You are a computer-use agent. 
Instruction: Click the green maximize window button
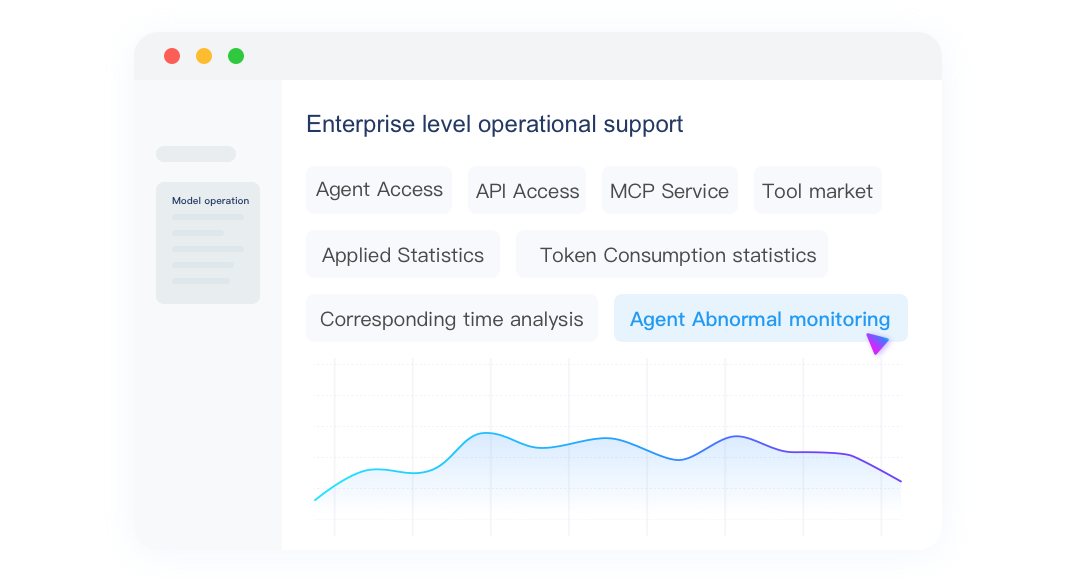(x=236, y=56)
